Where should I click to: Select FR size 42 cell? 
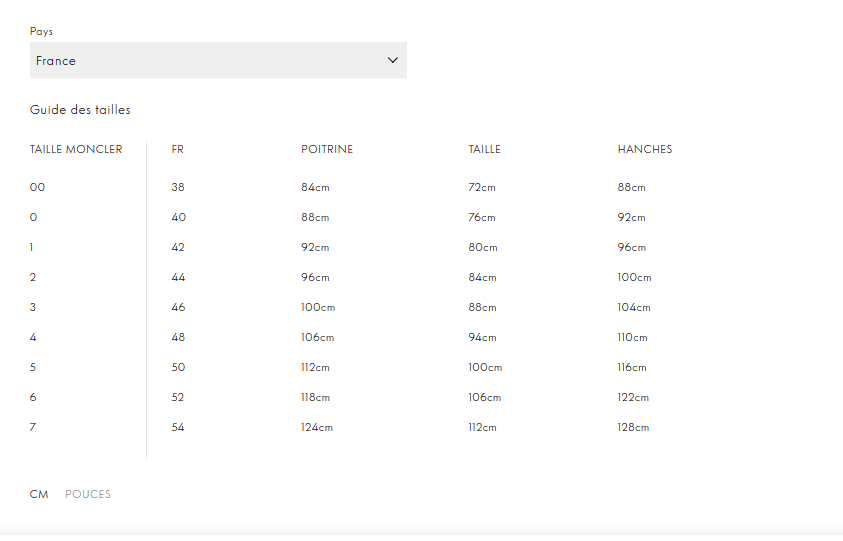click(178, 247)
